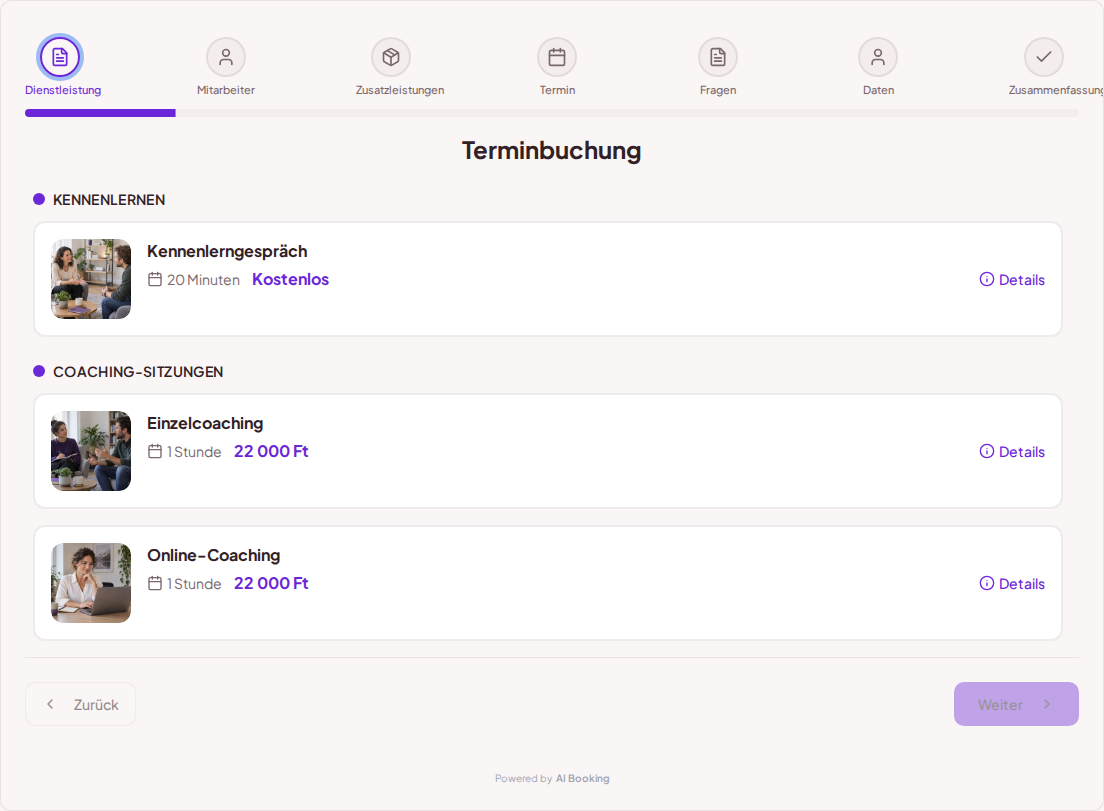Select the Einzelcoaching thumbnail image
The height and width of the screenshot is (811, 1104).
[91, 451]
